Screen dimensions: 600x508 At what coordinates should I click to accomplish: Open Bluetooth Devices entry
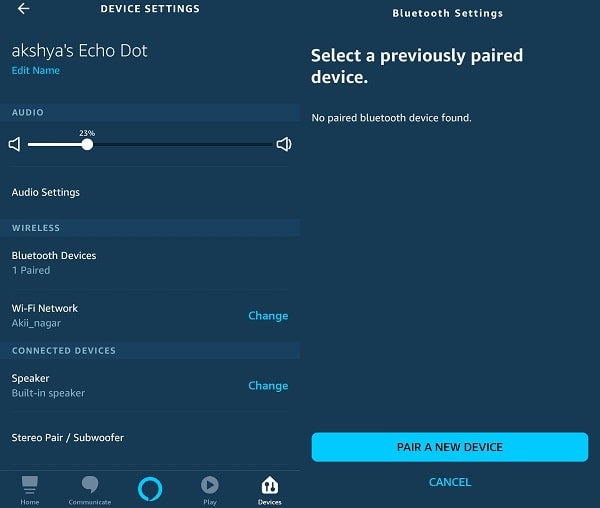(150, 263)
